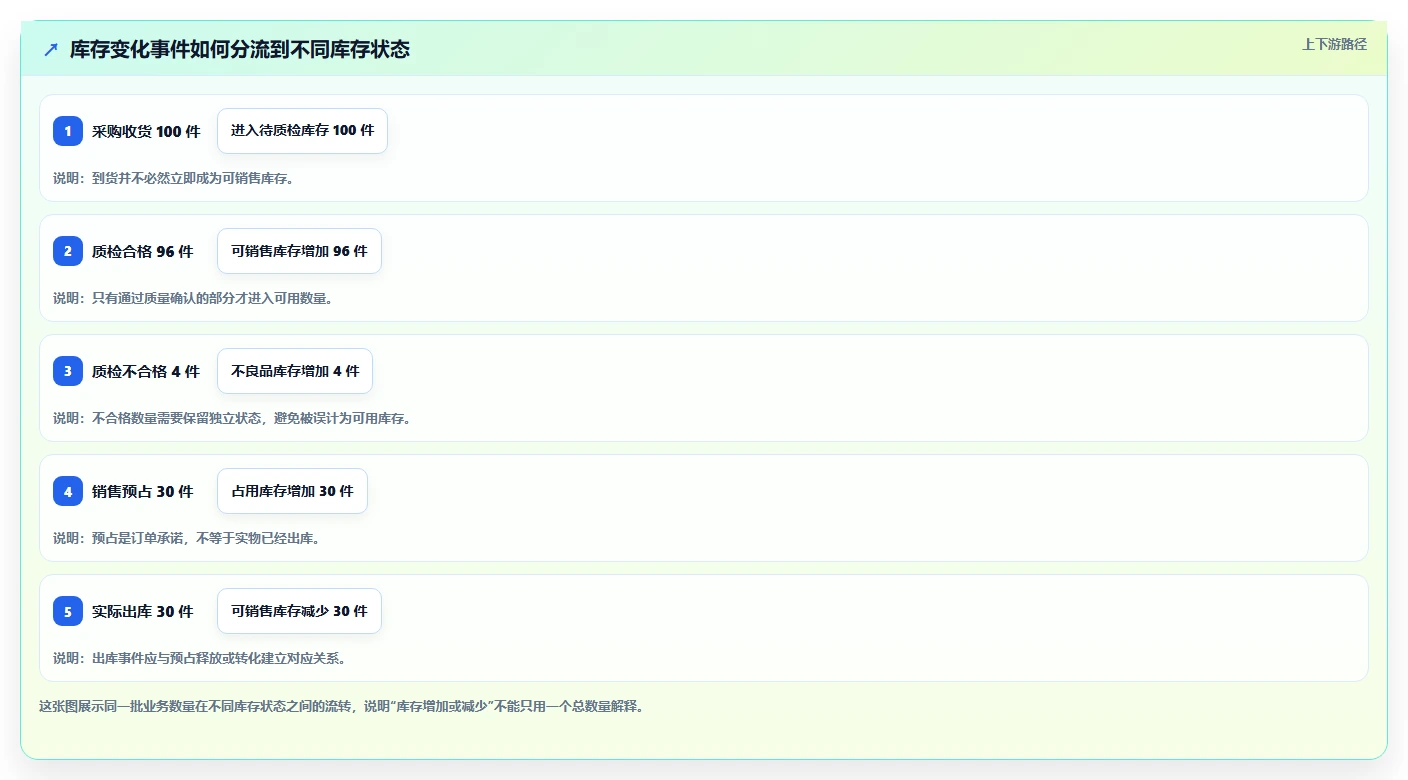This screenshot has width=1408, height=780.
Task: Click the 占用库存增加 30 件 chip
Action: pos(292,491)
